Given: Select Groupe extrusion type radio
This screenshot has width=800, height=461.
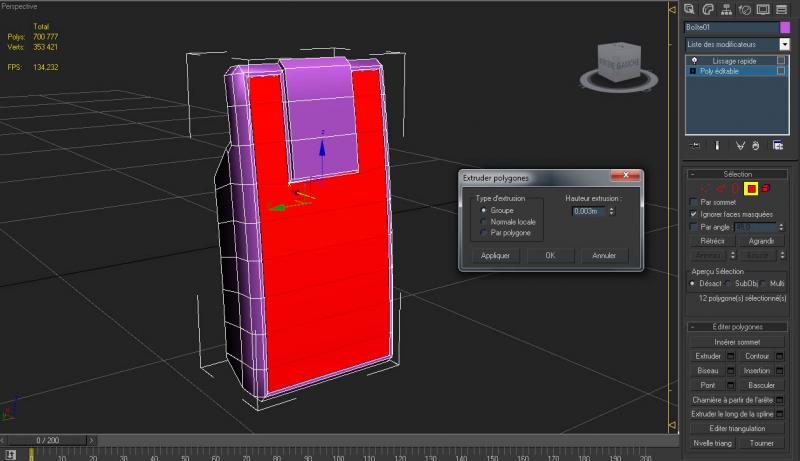Looking at the screenshot, I should 484,210.
